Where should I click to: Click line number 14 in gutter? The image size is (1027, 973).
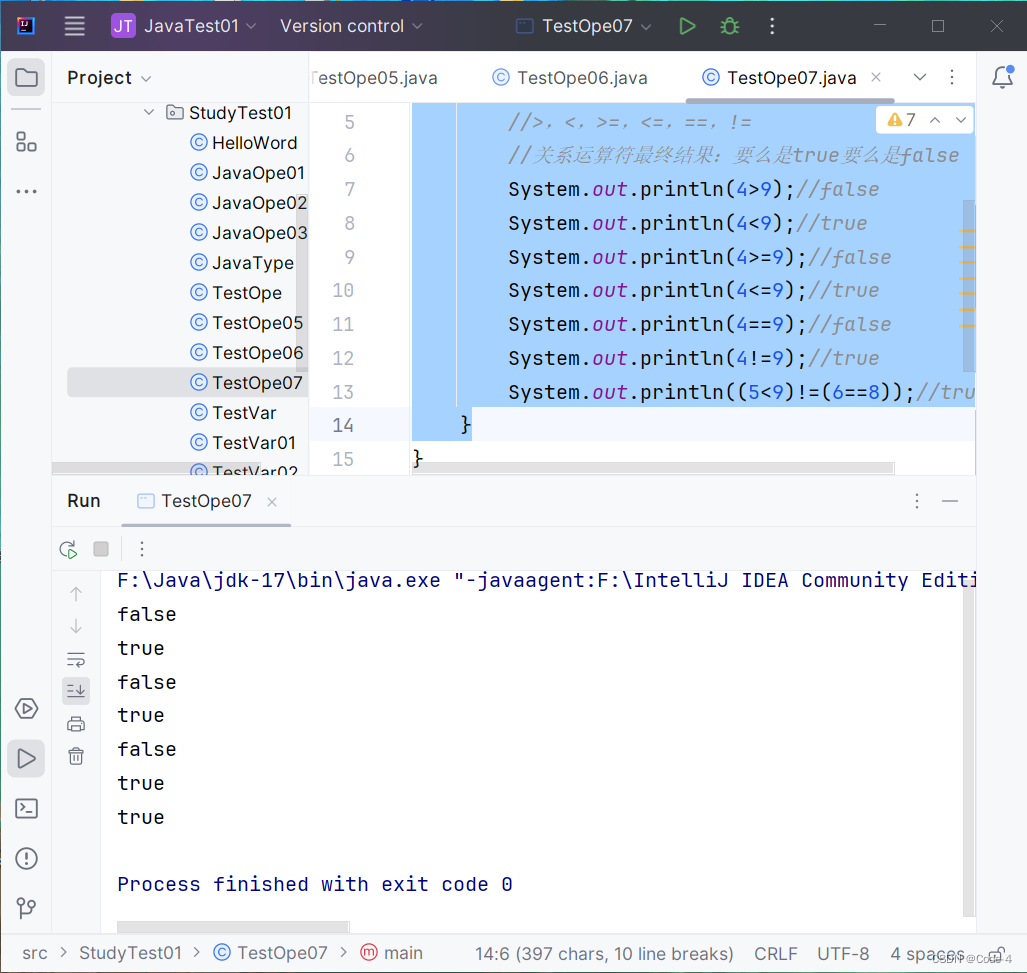pyautogui.click(x=343, y=426)
